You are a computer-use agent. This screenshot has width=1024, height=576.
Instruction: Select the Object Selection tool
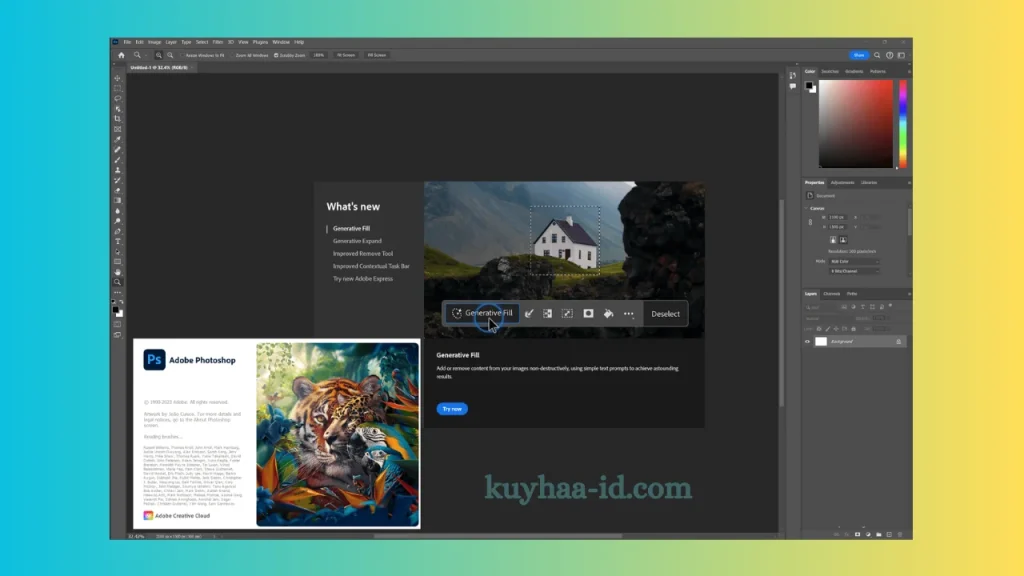(x=118, y=108)
